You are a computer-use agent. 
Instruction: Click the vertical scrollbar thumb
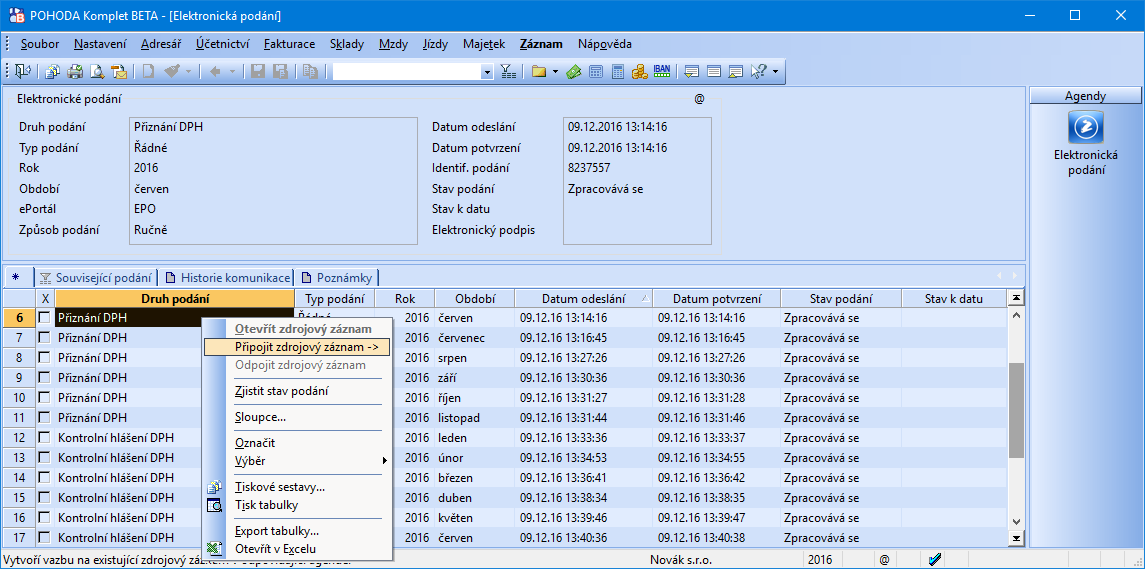tap(1016, 410)
